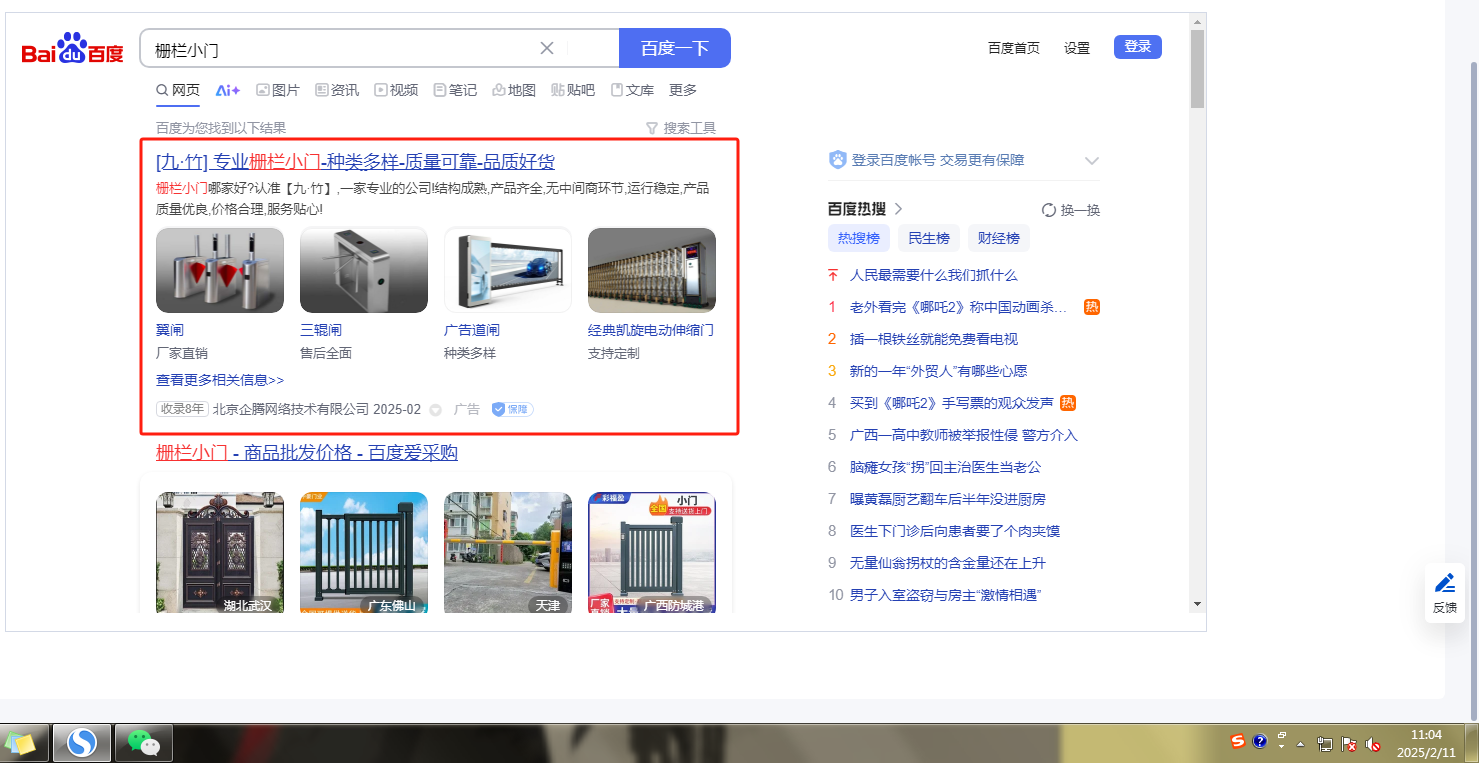
Task: Click the shield icon beside 登录百度帐号
Action: [x=838, y=160]
